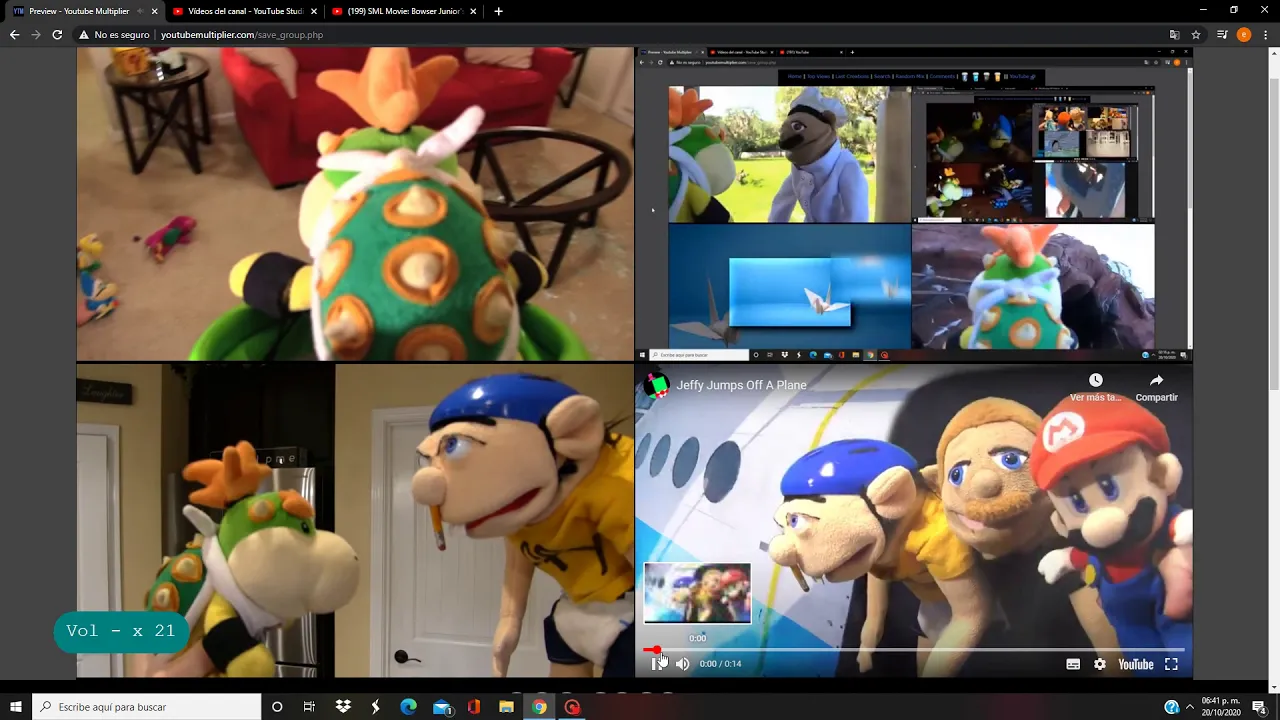The width and height of the screenshot is (1280, 720).
Task: Mute the Jeffy Jumps Off A Plane video
Action: pyautogui.click(x=682, y=664)
